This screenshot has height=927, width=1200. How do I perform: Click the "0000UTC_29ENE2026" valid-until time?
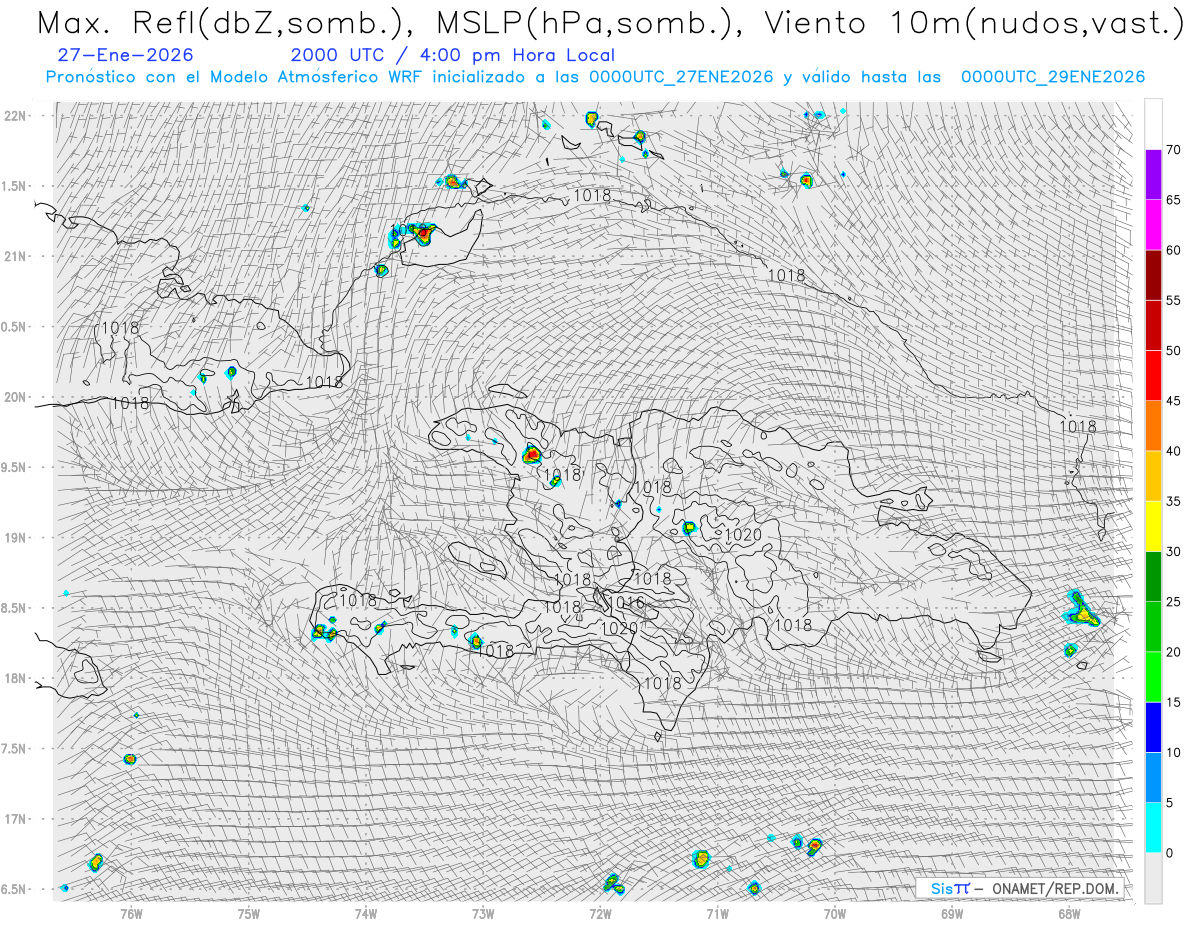[1052, 77]
